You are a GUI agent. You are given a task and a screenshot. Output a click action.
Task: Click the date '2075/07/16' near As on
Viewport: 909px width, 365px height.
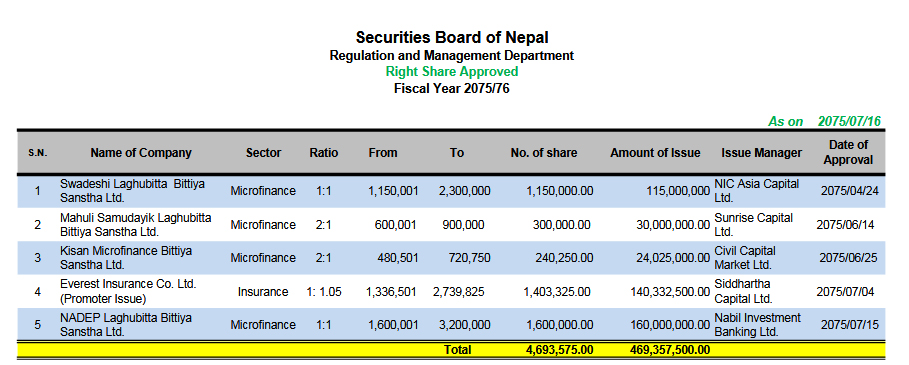pos(849,121)
